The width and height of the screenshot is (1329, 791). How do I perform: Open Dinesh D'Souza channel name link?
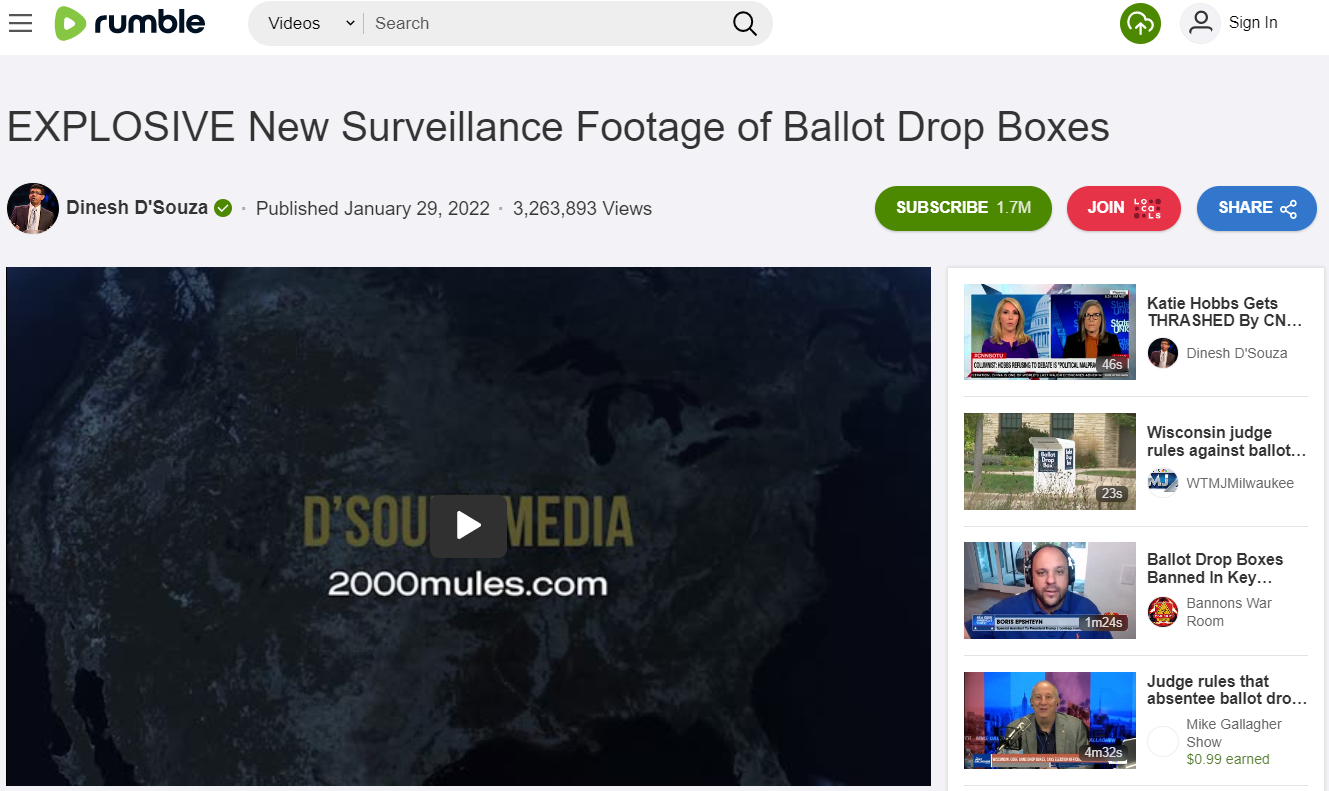[x=137, y=208]
